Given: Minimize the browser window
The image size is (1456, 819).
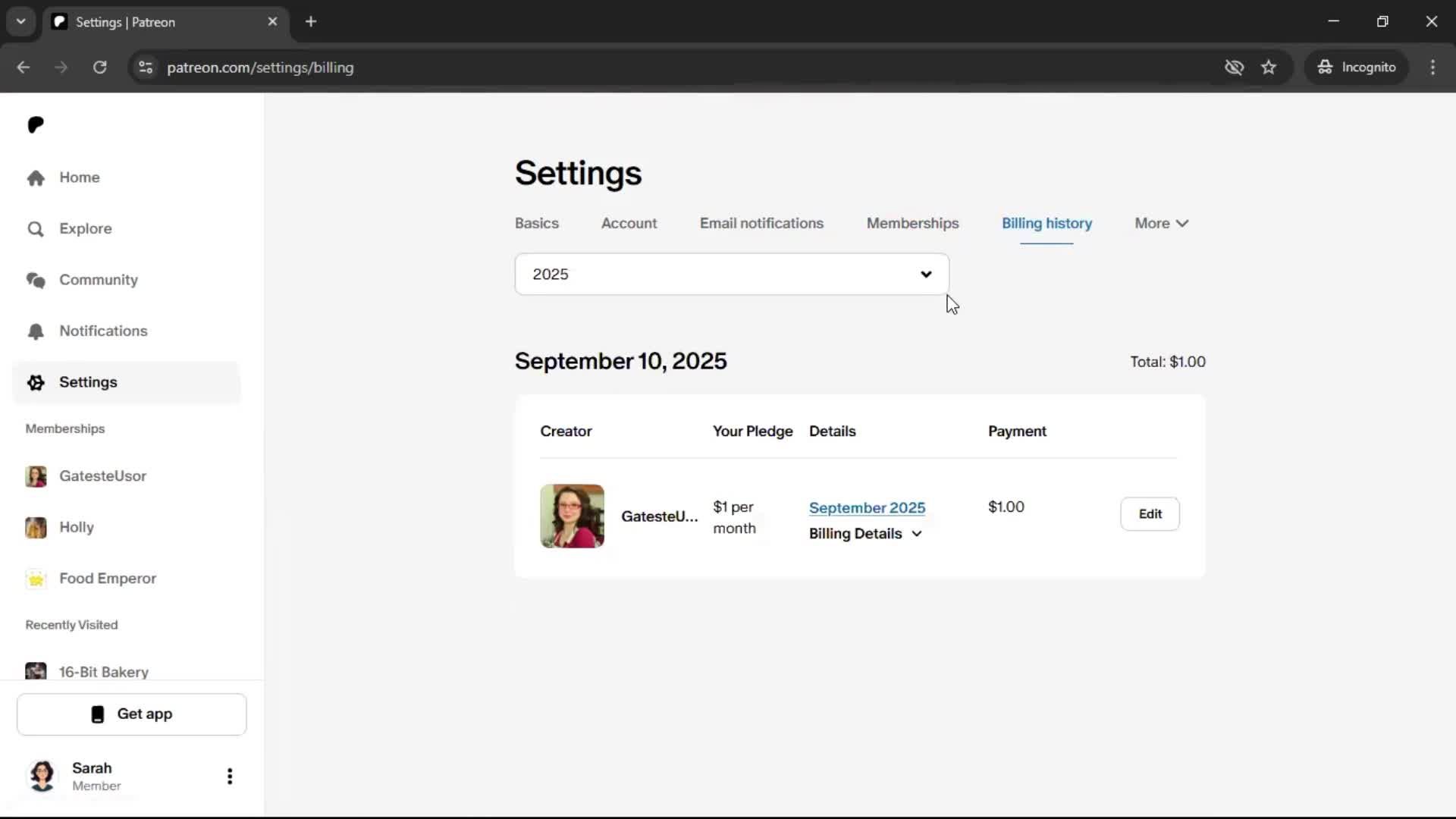Looking at the screenshot, I should [1334, 22].
